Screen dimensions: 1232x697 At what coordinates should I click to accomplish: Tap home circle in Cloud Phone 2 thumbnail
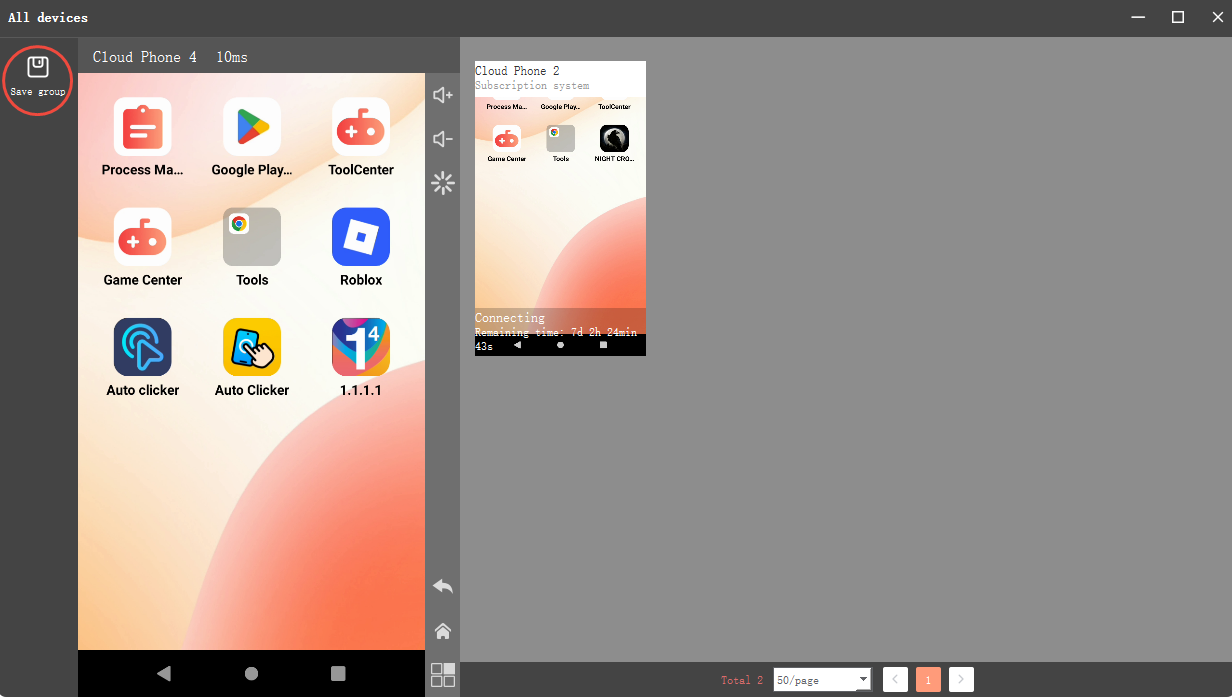coord(560,344)
